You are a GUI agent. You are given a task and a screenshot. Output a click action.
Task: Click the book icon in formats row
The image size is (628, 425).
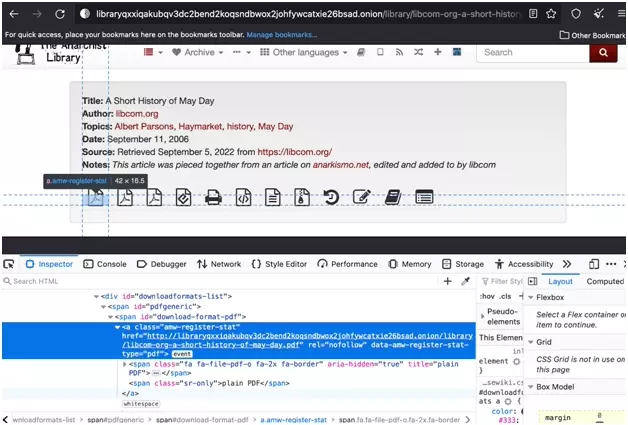click(x=393, y=197)
